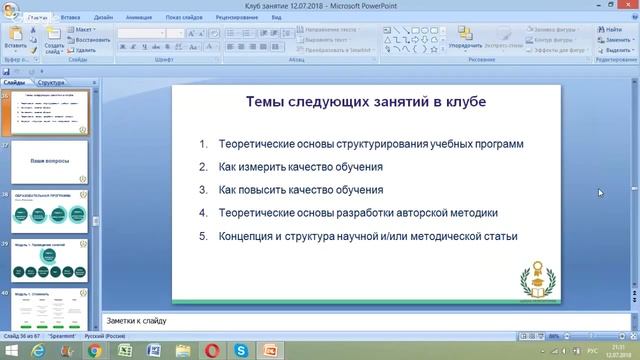640x360 pixels.
Task: Open the Clipboard group dialog launcher
Action: (36, 60)
